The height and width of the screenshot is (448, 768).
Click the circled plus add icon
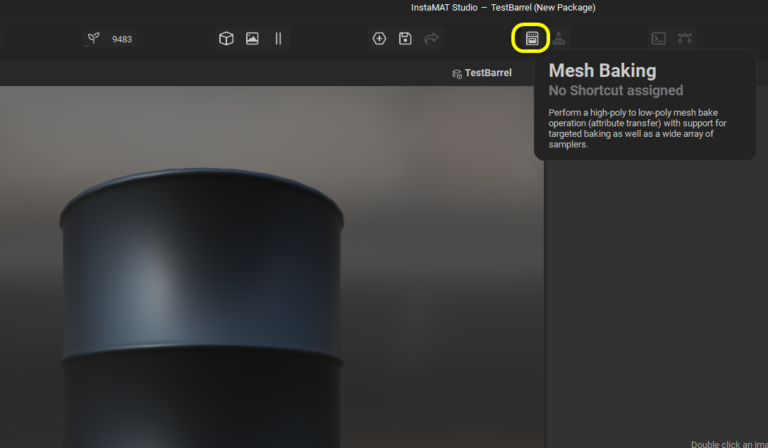coord(379,39)
